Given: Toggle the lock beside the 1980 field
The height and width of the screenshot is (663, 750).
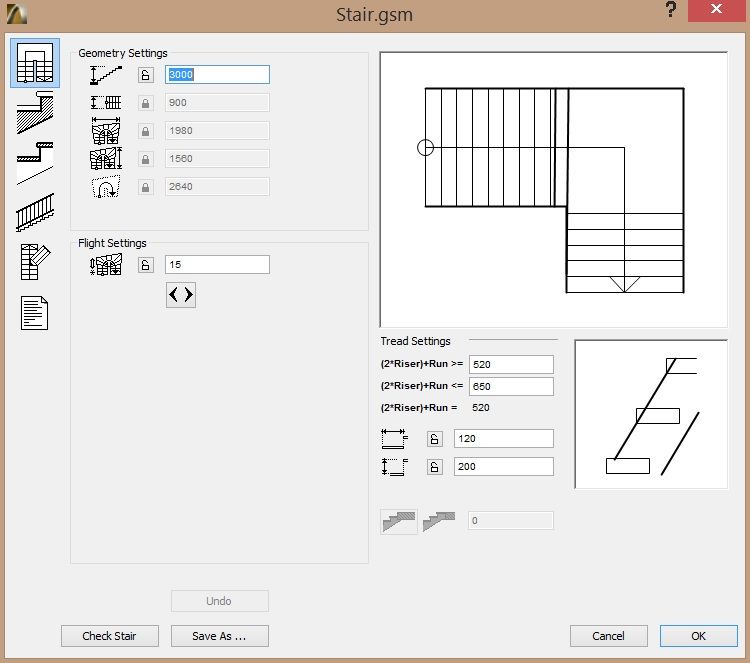Looking at the screenshot, I should click(x=146, y=131).
